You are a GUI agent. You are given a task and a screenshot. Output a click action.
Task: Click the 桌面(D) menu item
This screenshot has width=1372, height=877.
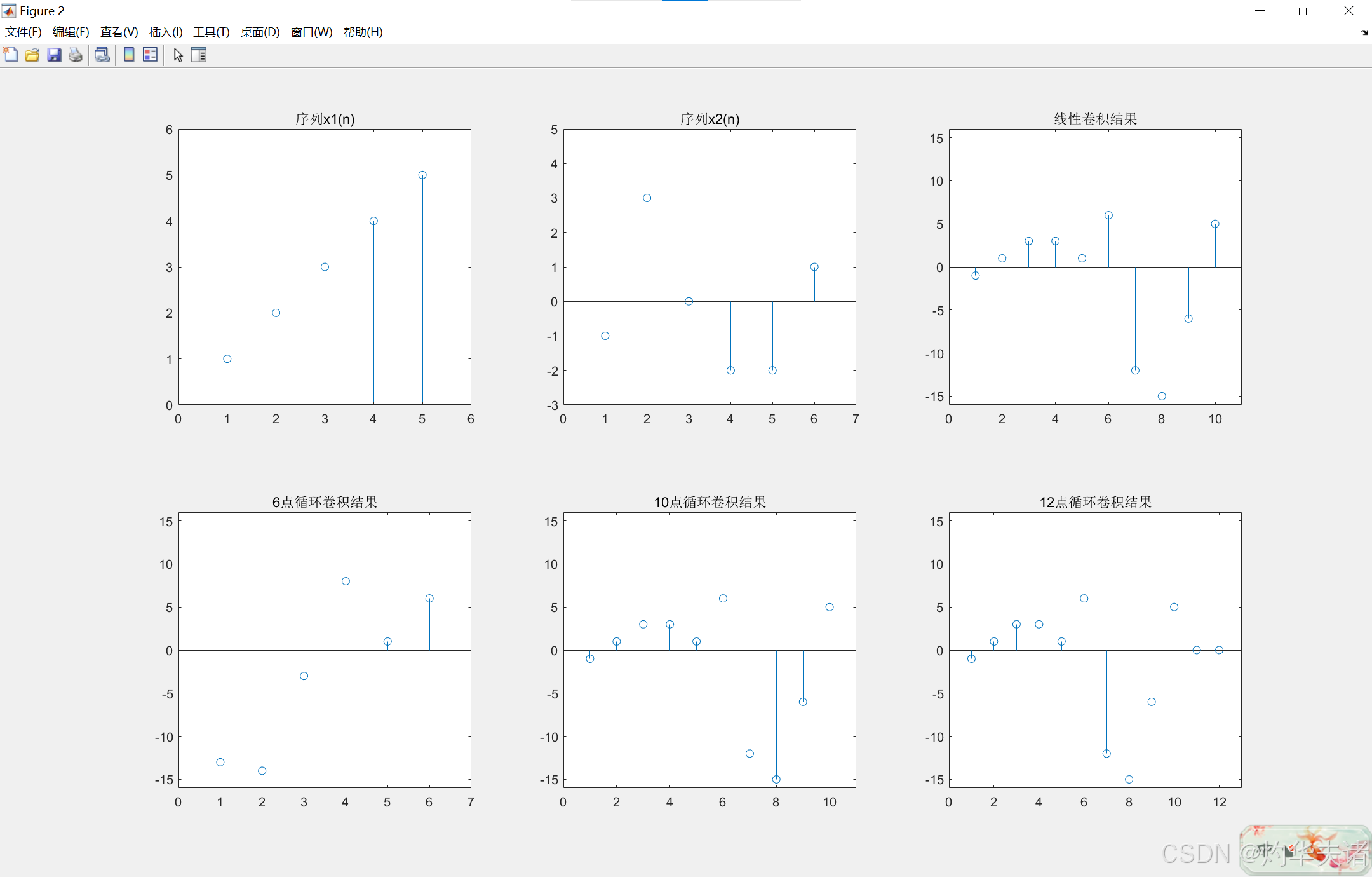[260, 32]
